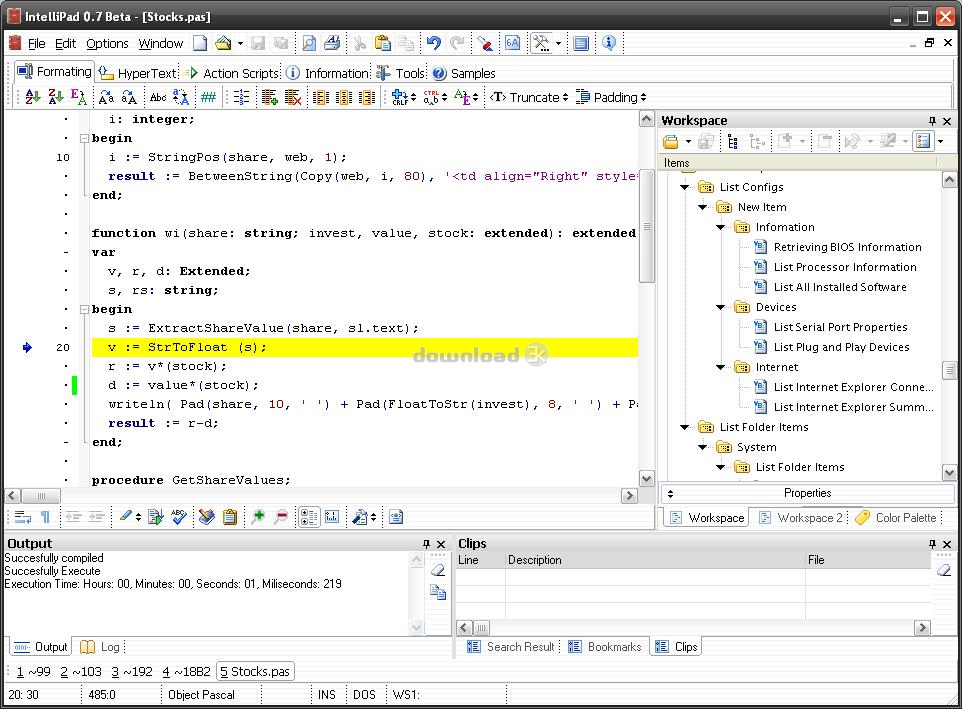The height and width of the screenshot is (709, 962).
Task: Click the hash-grid icon in Formatting toolbar
Action: pos(208,97)
